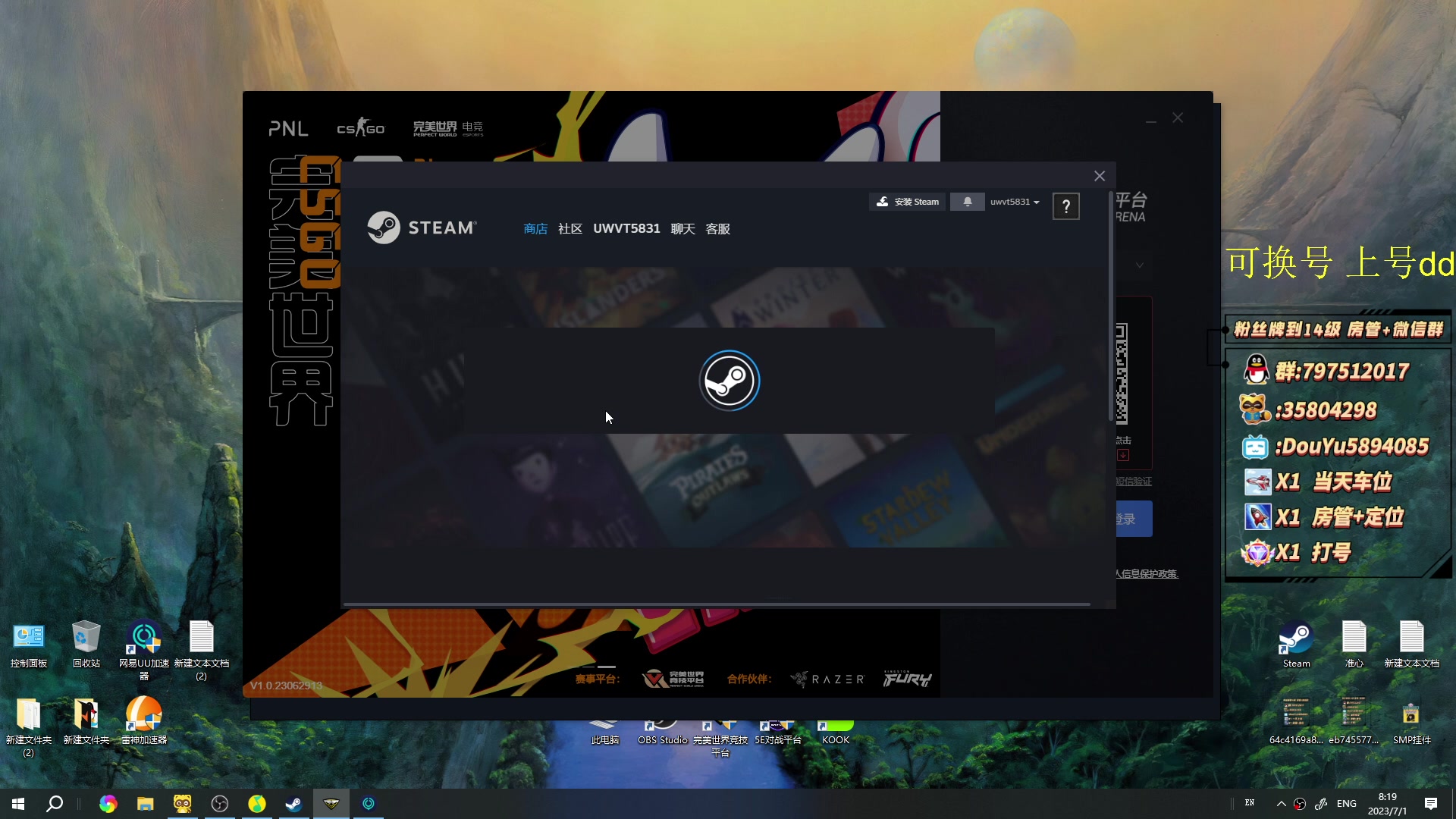Image resolution: width=1456 pixels, height=819 pixels.
Task: Open the 社区 (Community) tab in Steam
Action: pyautogui.click(x=570, y=229)
